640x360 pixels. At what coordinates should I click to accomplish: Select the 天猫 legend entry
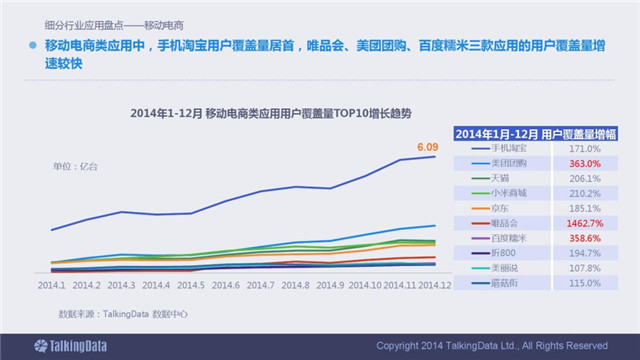pyautogui.click(x=490, y=178)
